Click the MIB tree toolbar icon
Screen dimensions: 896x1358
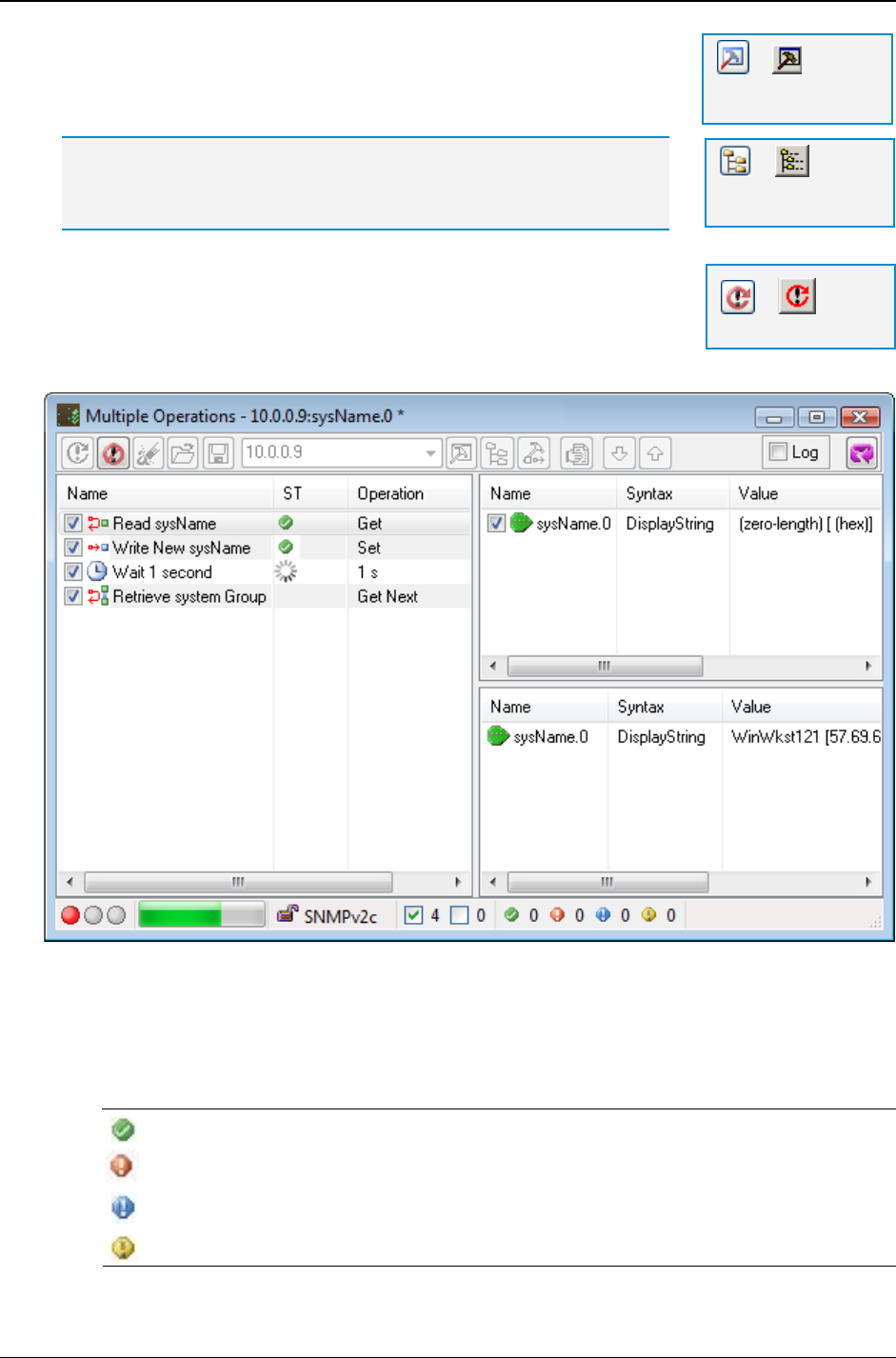pyautogui.click(x=497, y=453)
